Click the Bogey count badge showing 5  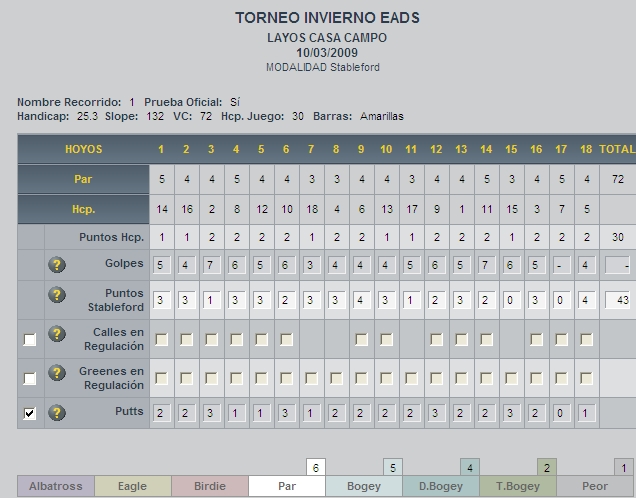tap(393, 468)
